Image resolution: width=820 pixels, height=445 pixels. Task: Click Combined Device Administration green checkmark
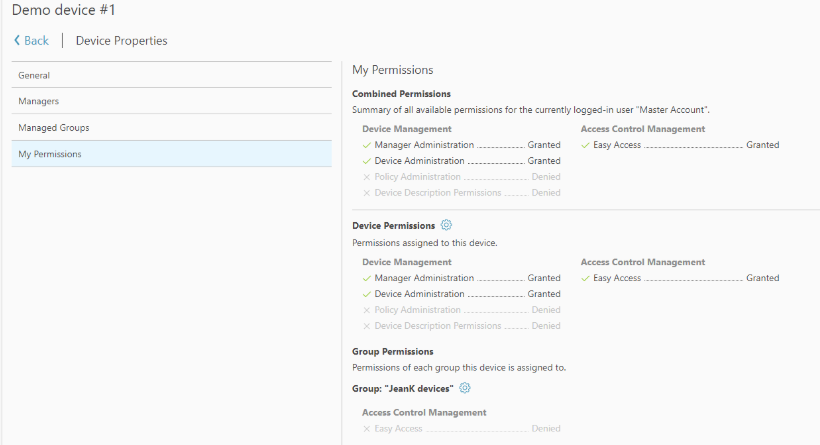tap(367, 161)
